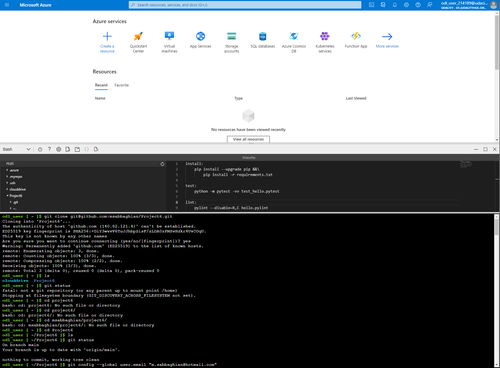This screenshot has height=368, width=500.
Task: Open Storage accounts service
Action: click(231, 42)
